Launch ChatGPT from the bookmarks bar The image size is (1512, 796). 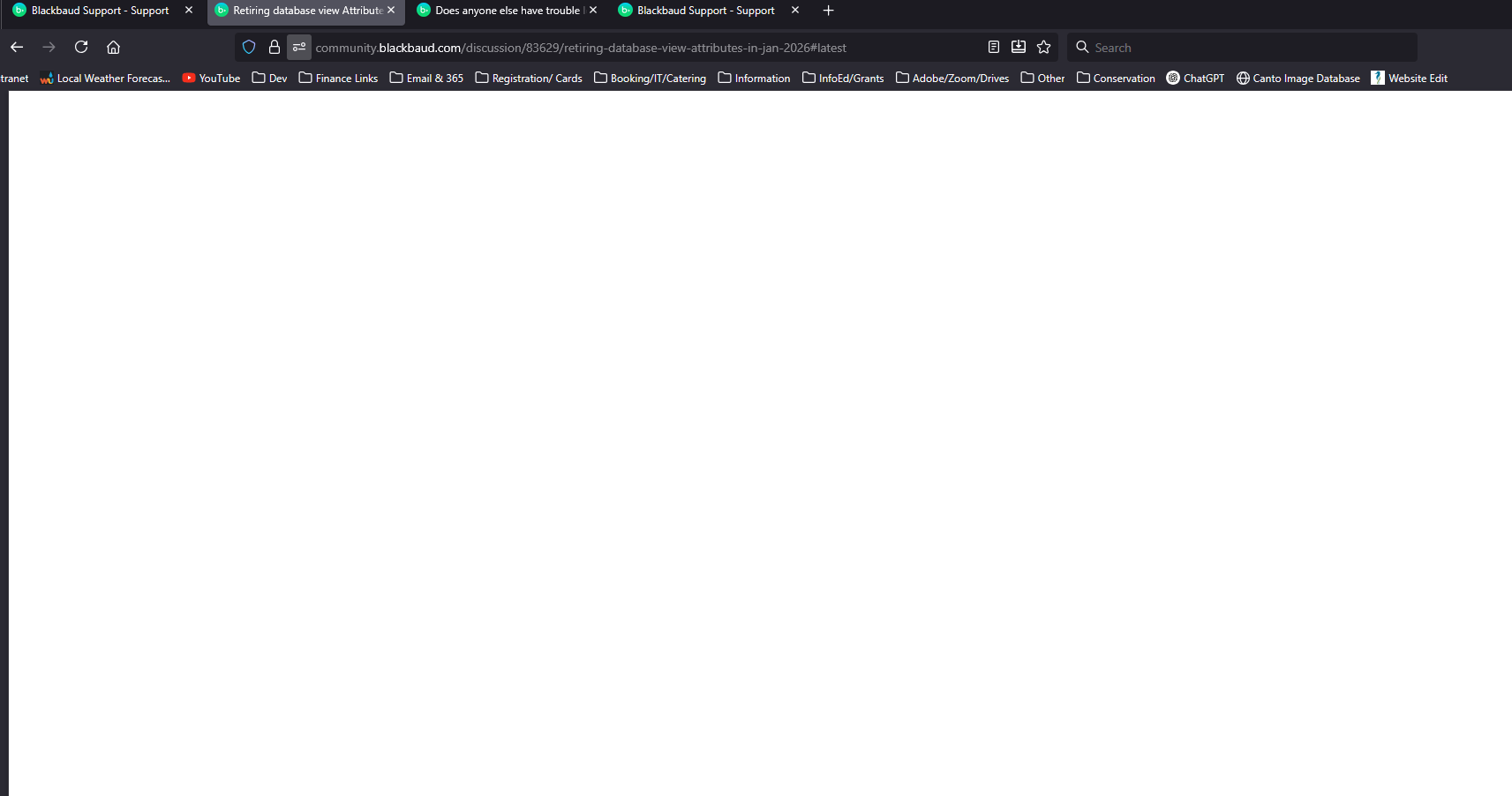tap(1195, 78)
